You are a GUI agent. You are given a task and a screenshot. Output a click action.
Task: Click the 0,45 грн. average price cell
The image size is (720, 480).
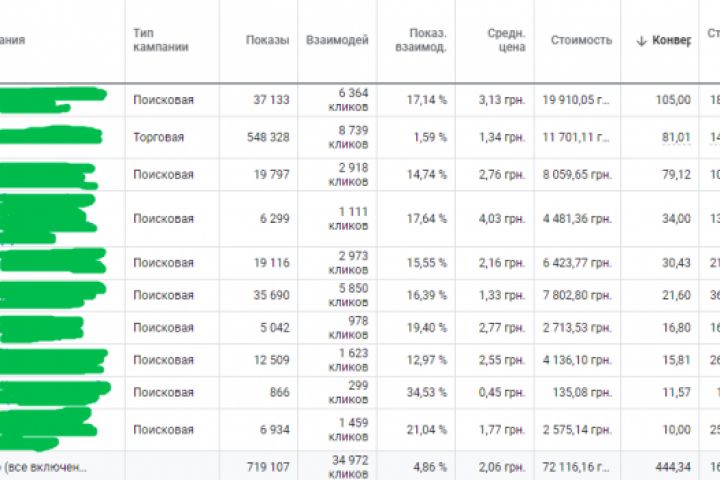501,394
